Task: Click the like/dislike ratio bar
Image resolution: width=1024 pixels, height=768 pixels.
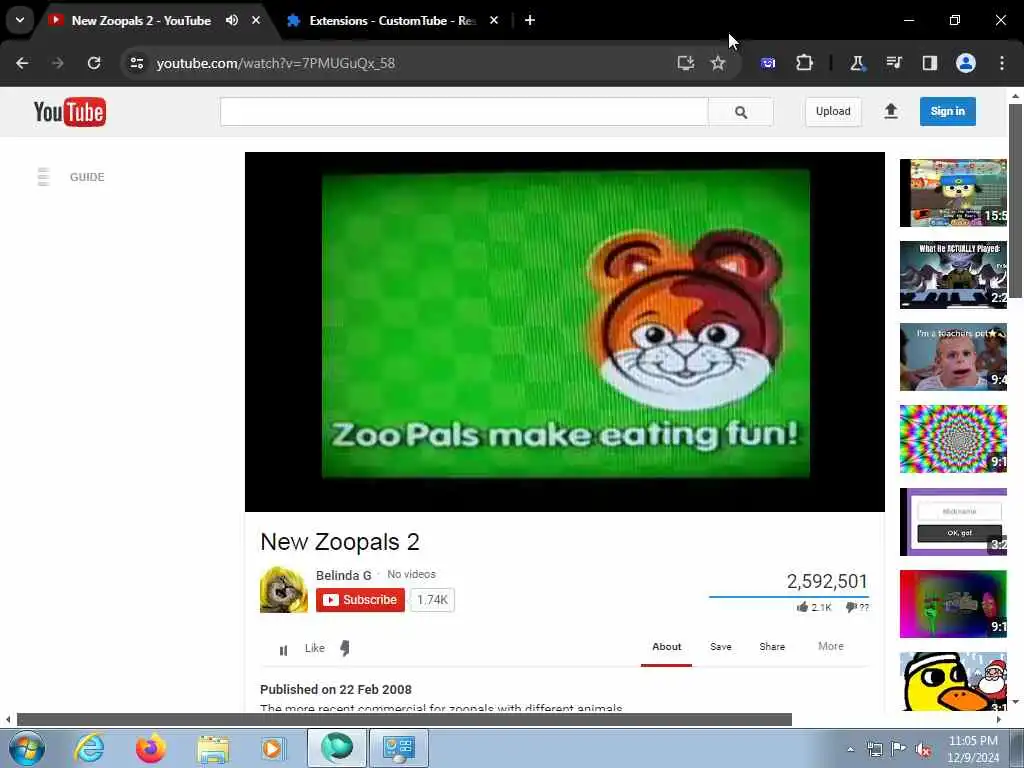Action: [789, 596]
